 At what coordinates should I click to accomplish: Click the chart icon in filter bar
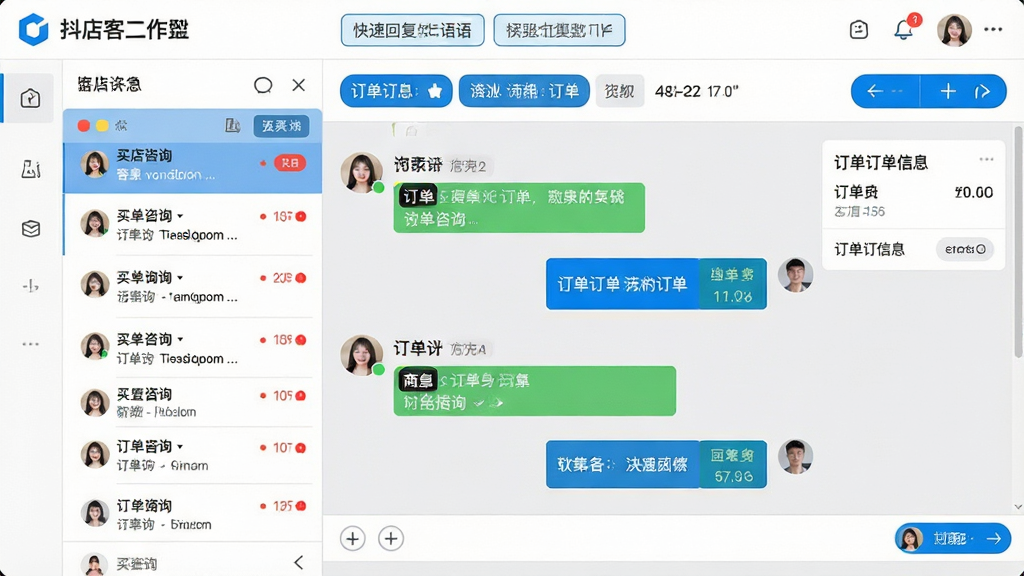coord(232,125)
